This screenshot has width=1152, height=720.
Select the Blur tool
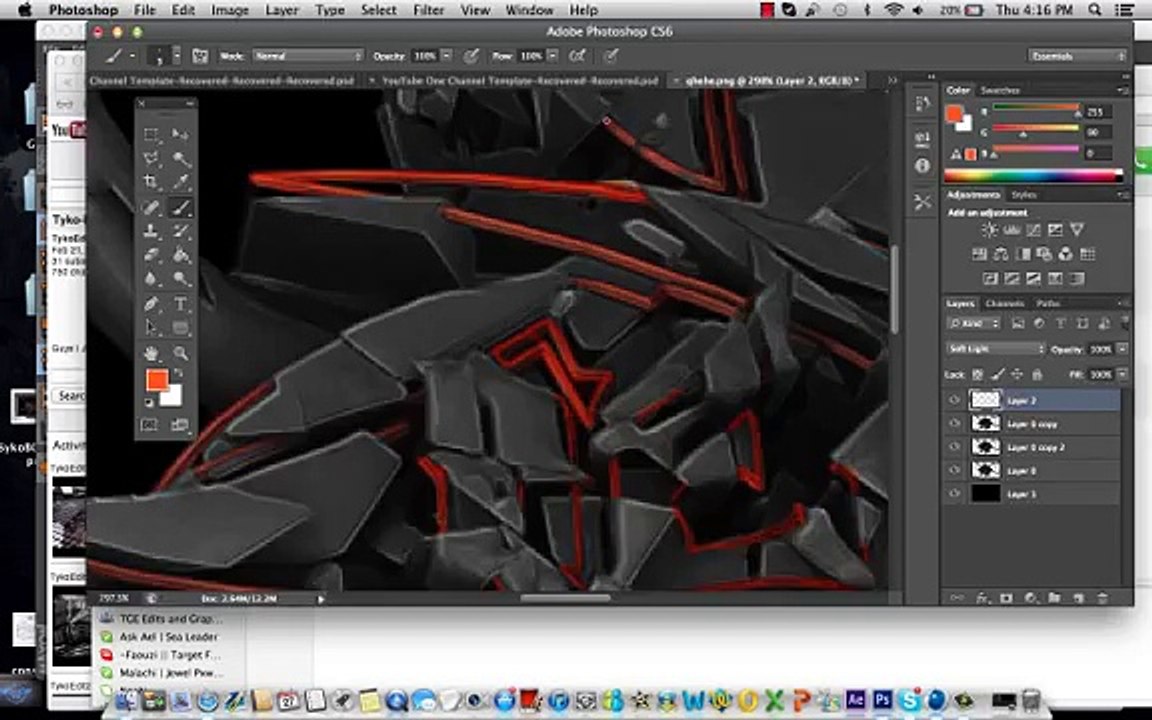pos(151,278)
